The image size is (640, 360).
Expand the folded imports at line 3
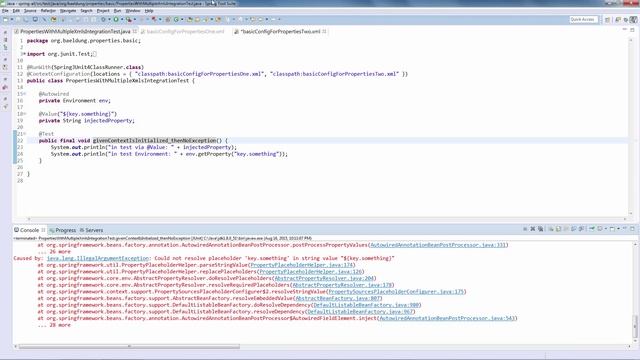pos(24,54)
